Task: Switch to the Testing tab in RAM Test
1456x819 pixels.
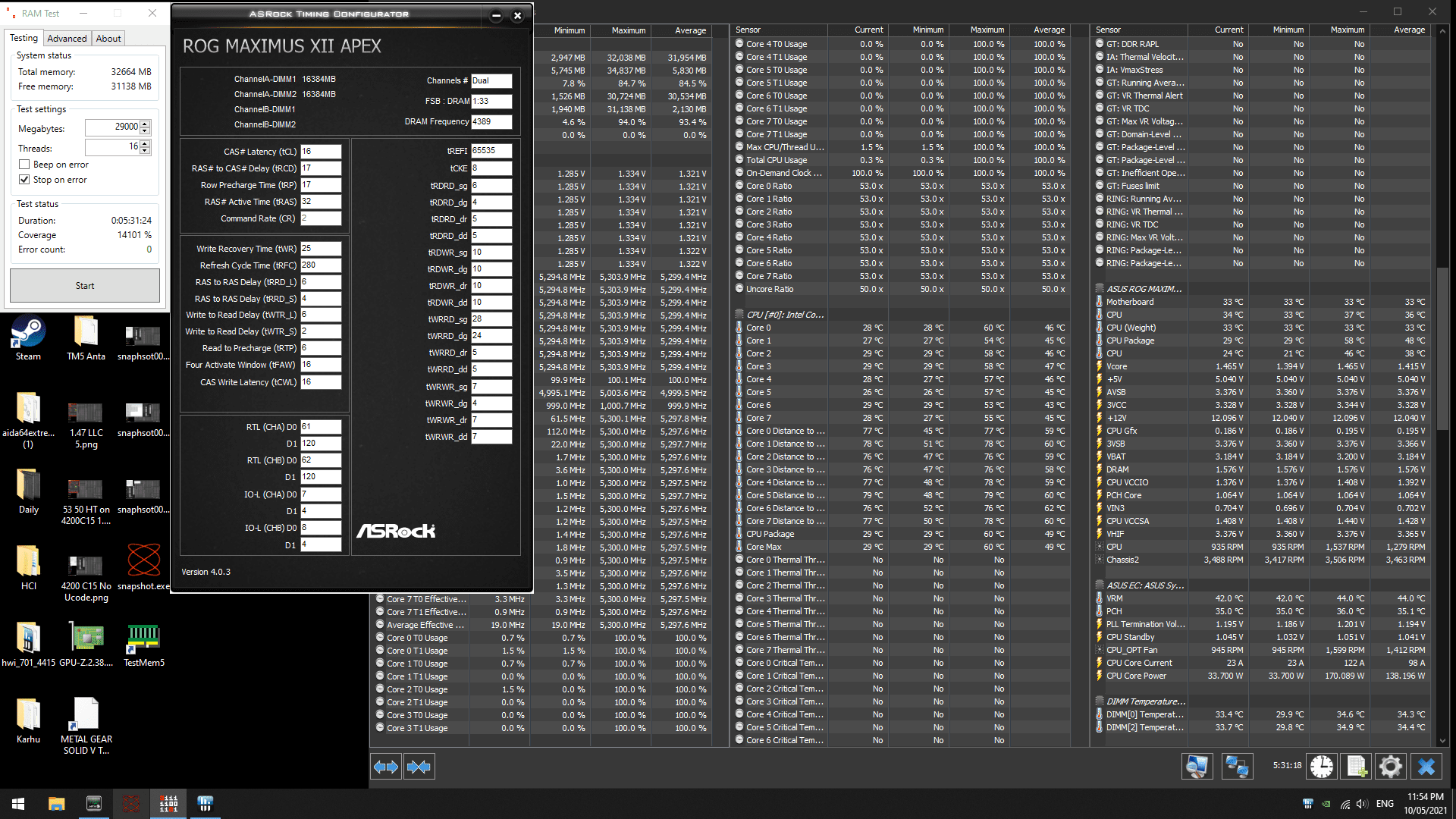Action: point(24,38)
